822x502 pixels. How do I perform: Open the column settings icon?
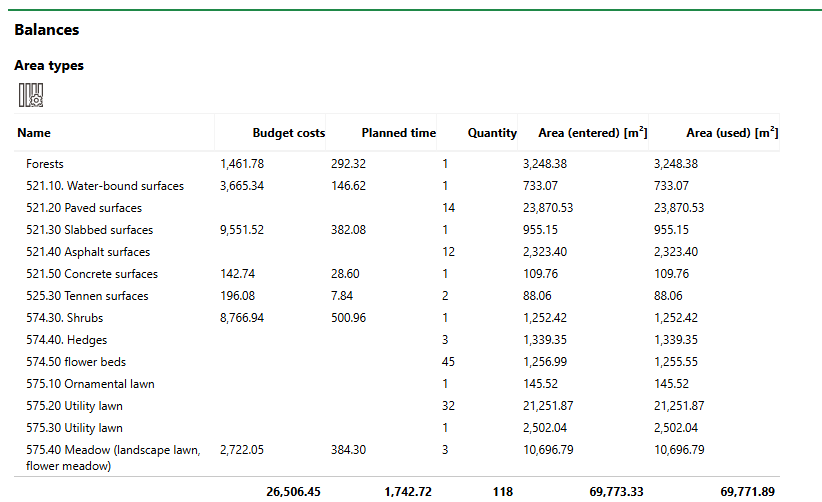point(31,96)
